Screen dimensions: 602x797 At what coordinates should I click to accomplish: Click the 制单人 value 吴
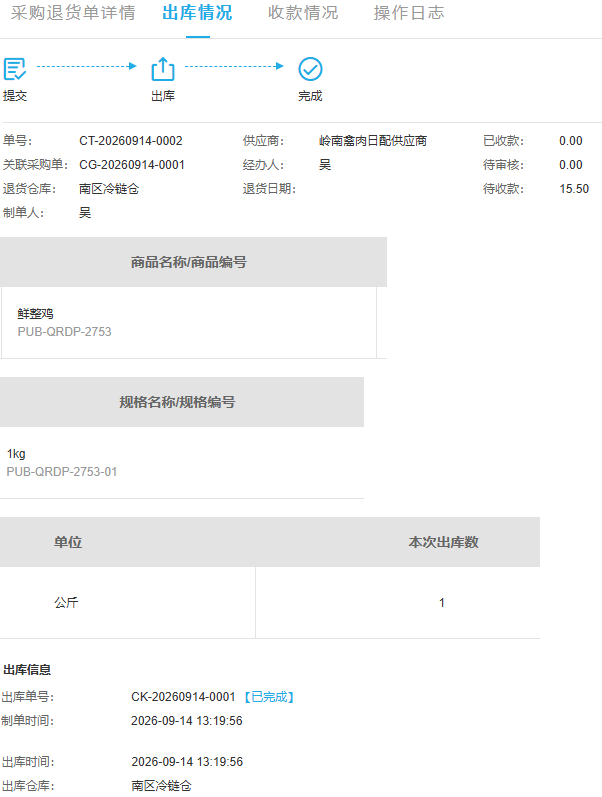[85, 212]
